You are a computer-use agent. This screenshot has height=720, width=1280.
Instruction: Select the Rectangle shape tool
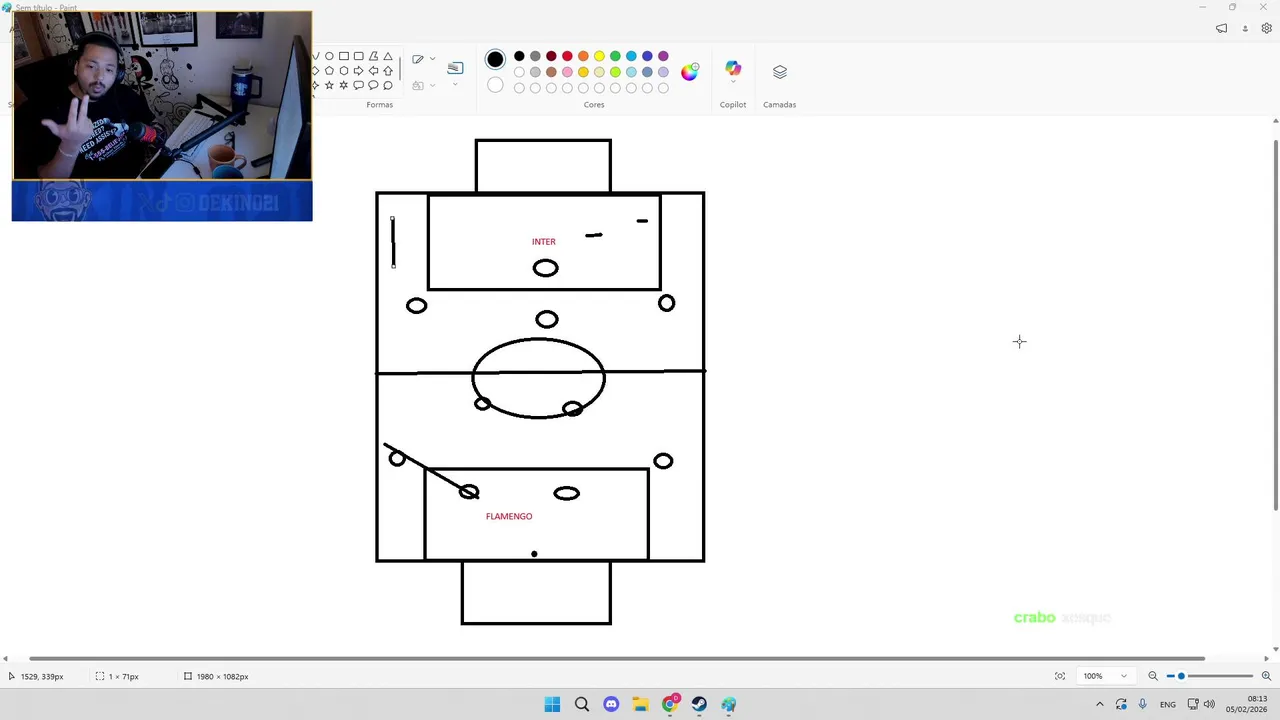point(344,56)
